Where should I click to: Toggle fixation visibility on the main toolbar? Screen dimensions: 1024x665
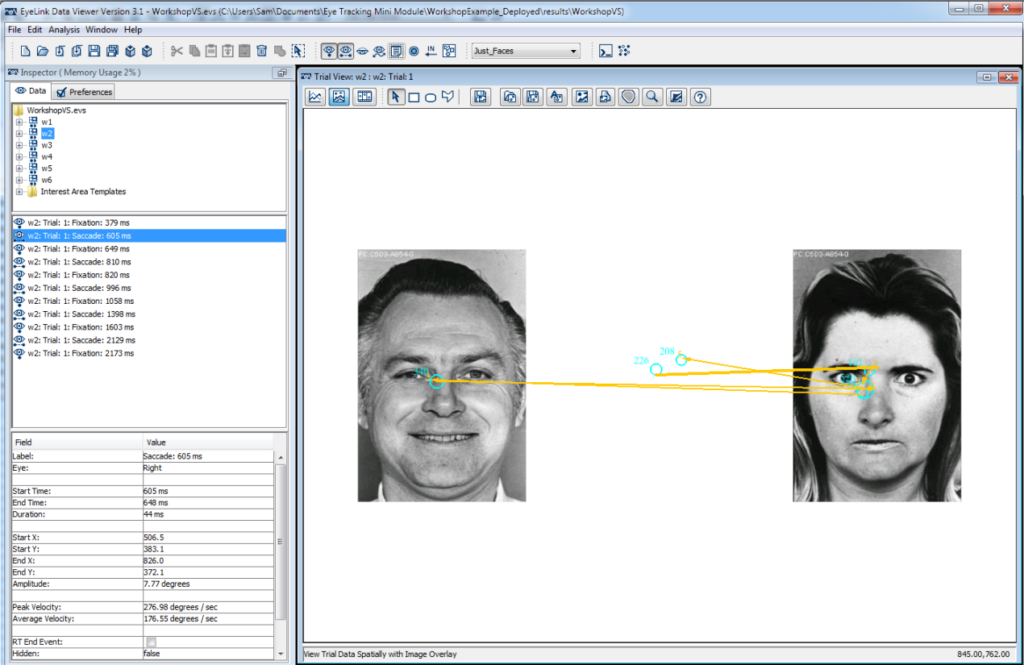pos(329,51)
